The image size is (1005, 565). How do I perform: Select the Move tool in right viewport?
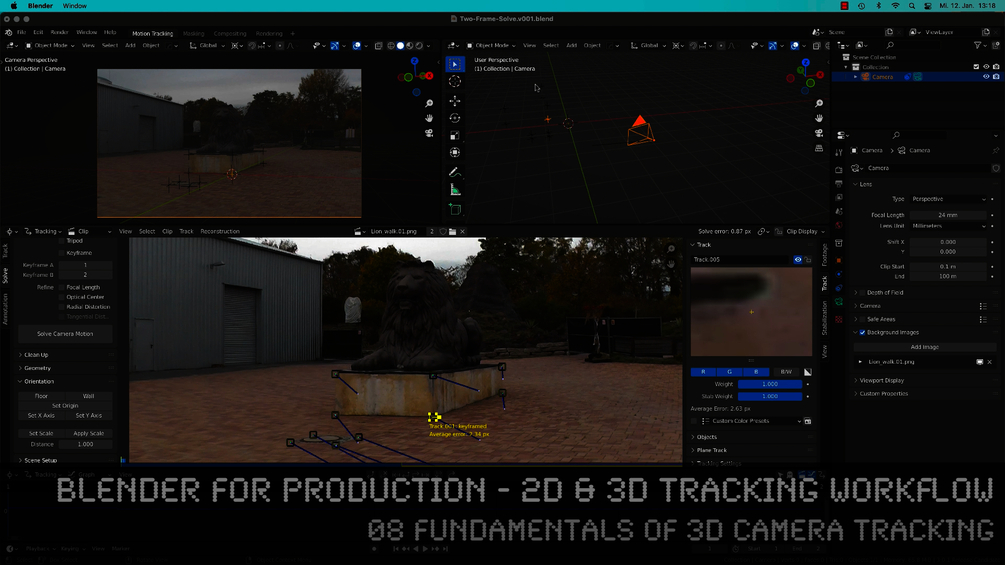click(454, 101)
